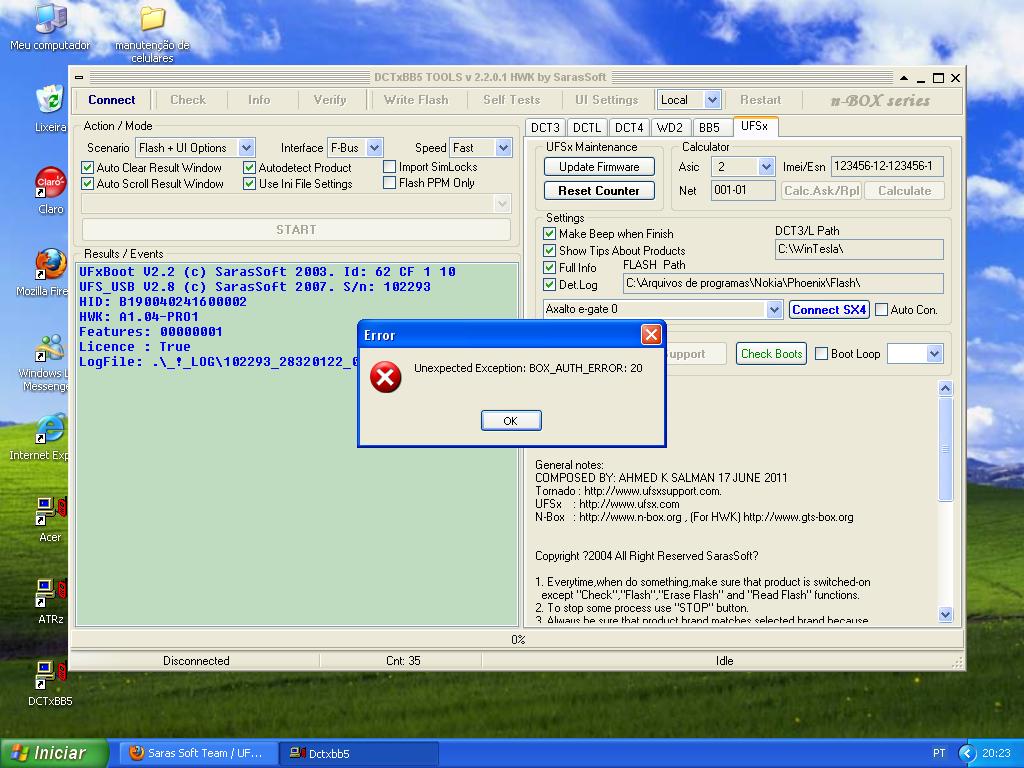
Task: Open the Axalto e-gate 0 dropdown
Action: 774,310
